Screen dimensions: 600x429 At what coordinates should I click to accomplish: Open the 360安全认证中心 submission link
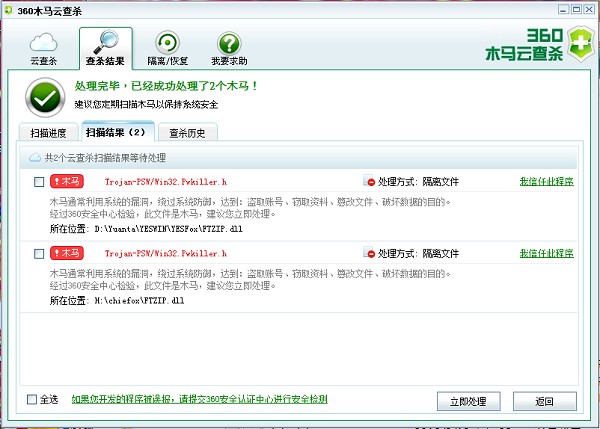198,400
